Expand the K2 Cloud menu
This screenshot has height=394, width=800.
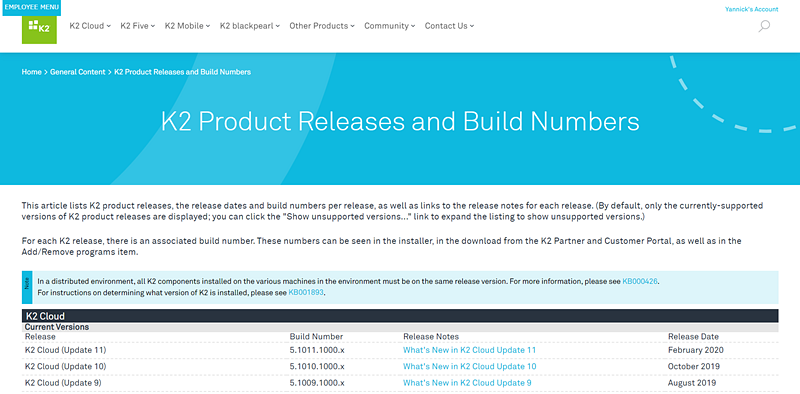click(90, 26)
